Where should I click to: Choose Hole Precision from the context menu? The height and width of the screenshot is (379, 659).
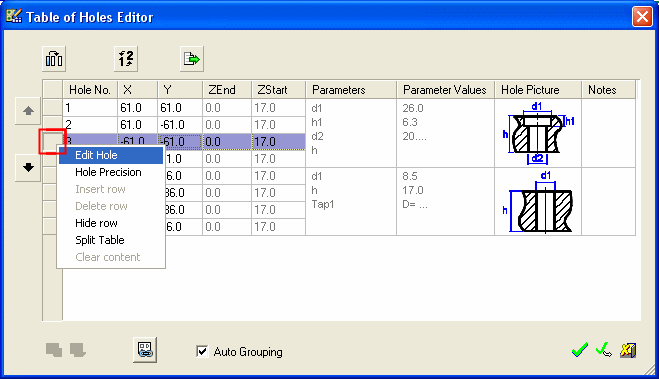111,172
